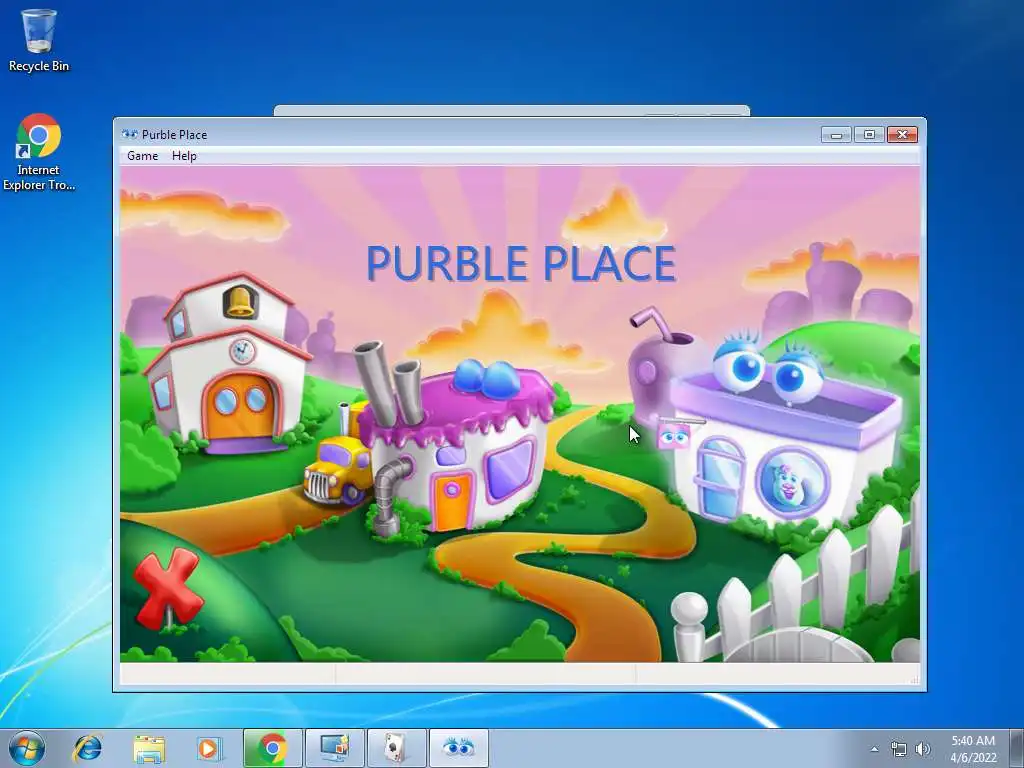
Task: Click the Purble Place taskbar button
Action: 458,748
